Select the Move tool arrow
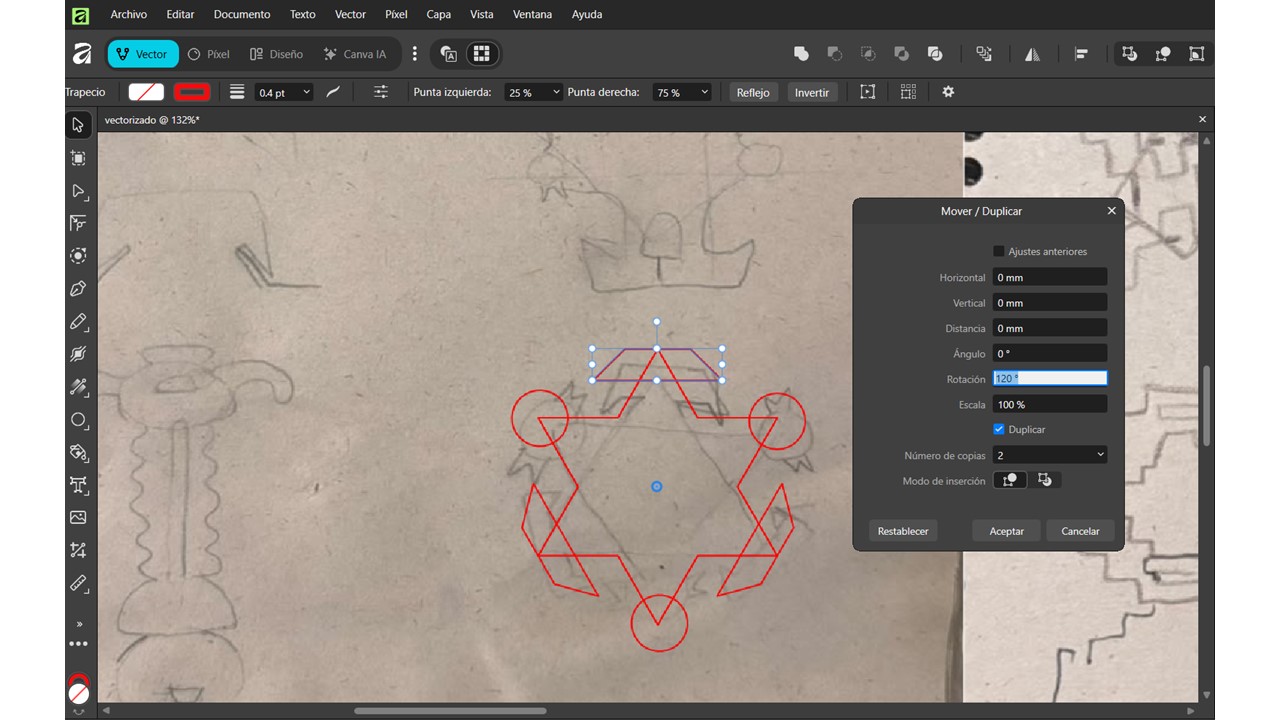 tap(78, 125)
